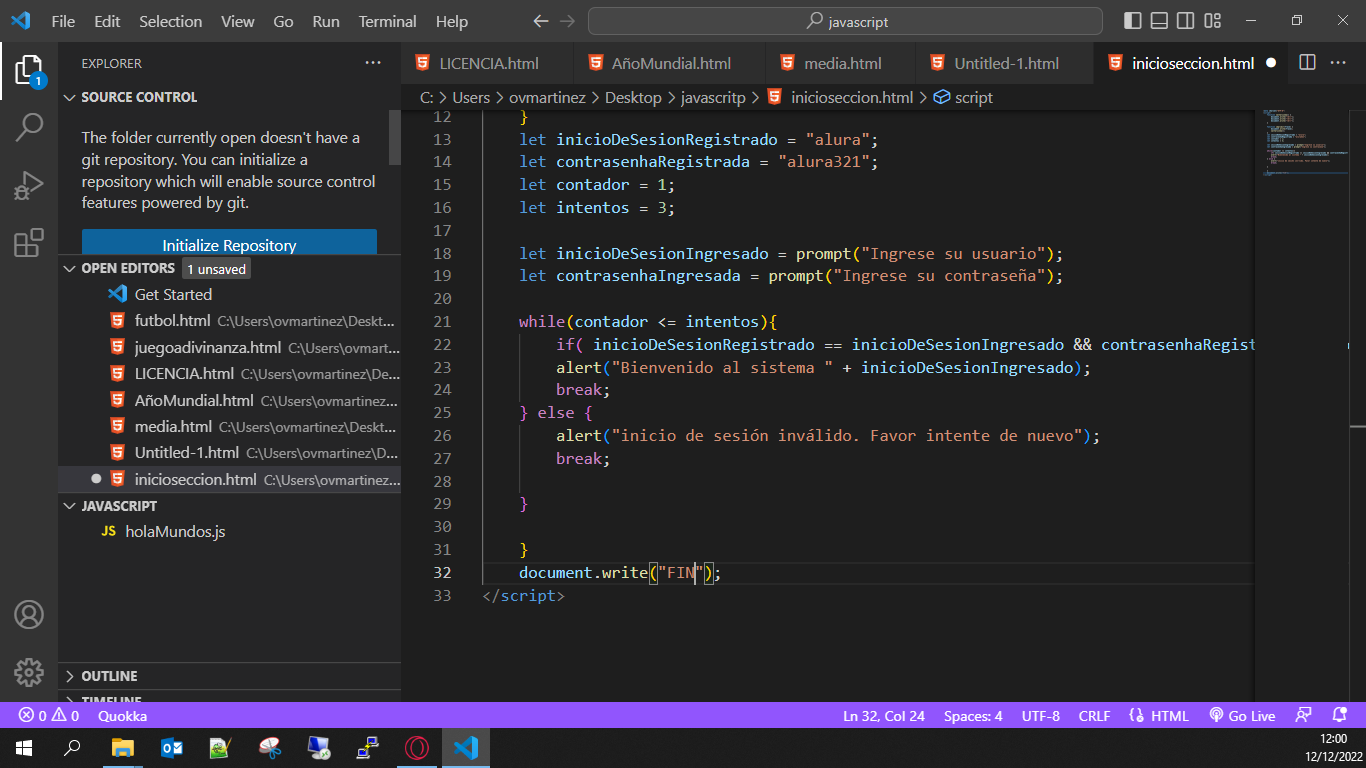Screen dimensions: 1366x768
Task: Open editor more actions ellipsis
Action: (1338, 63)
